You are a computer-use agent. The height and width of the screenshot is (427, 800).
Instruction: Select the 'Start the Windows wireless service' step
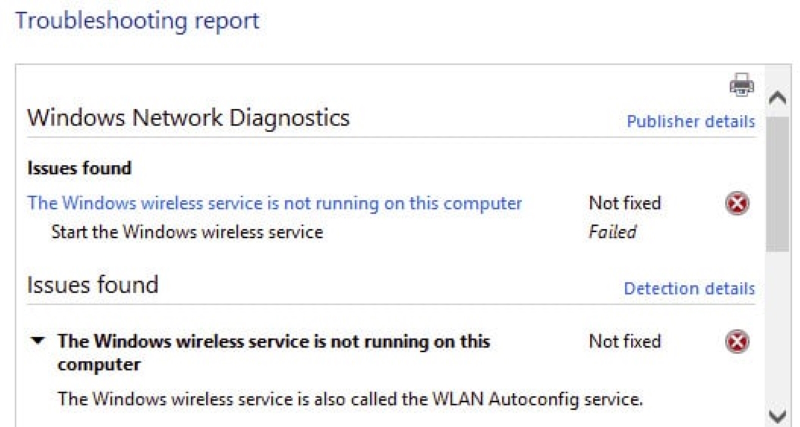point(187,232)
